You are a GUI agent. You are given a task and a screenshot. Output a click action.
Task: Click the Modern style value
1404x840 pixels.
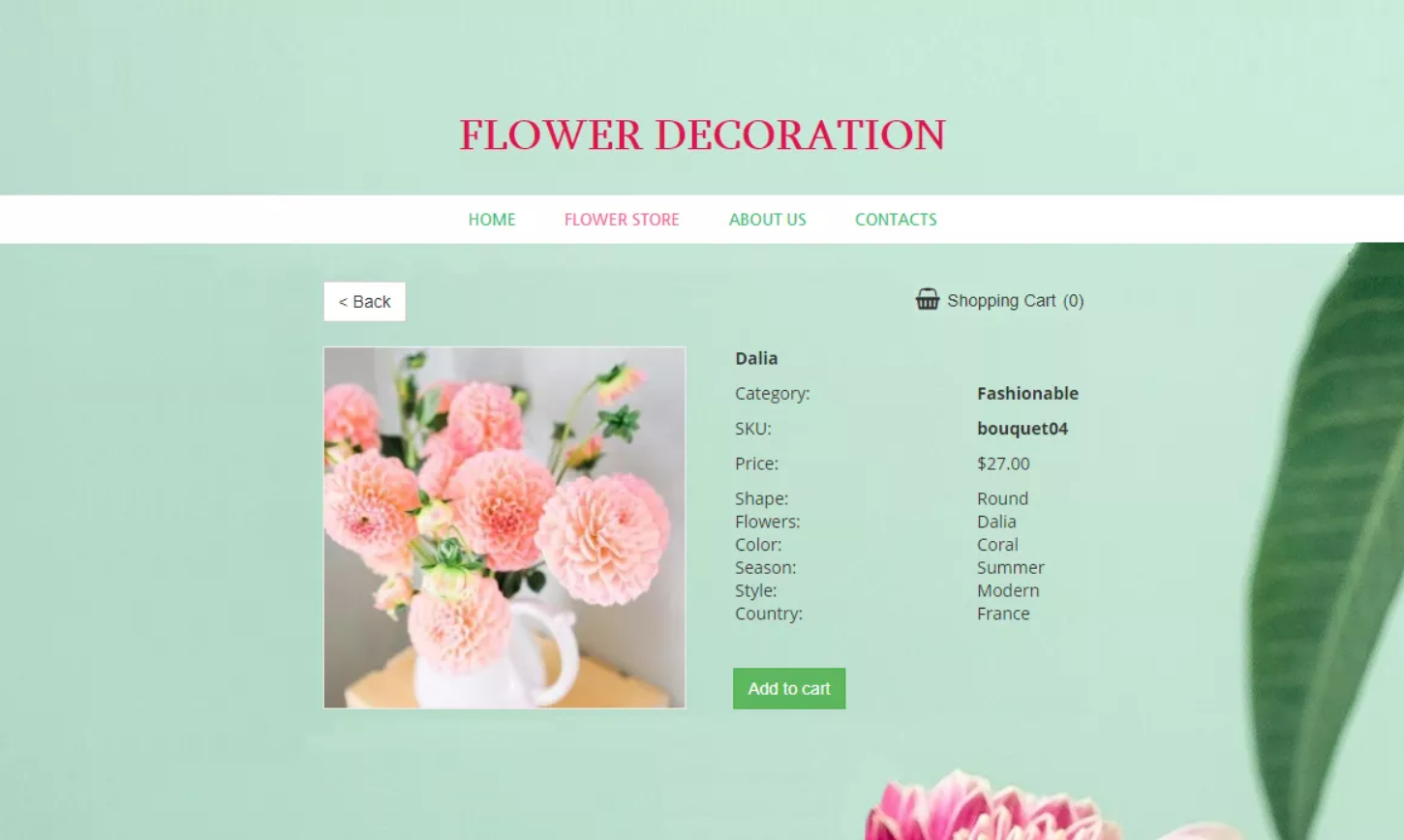pyautogui.click(x=1008, y=590)
